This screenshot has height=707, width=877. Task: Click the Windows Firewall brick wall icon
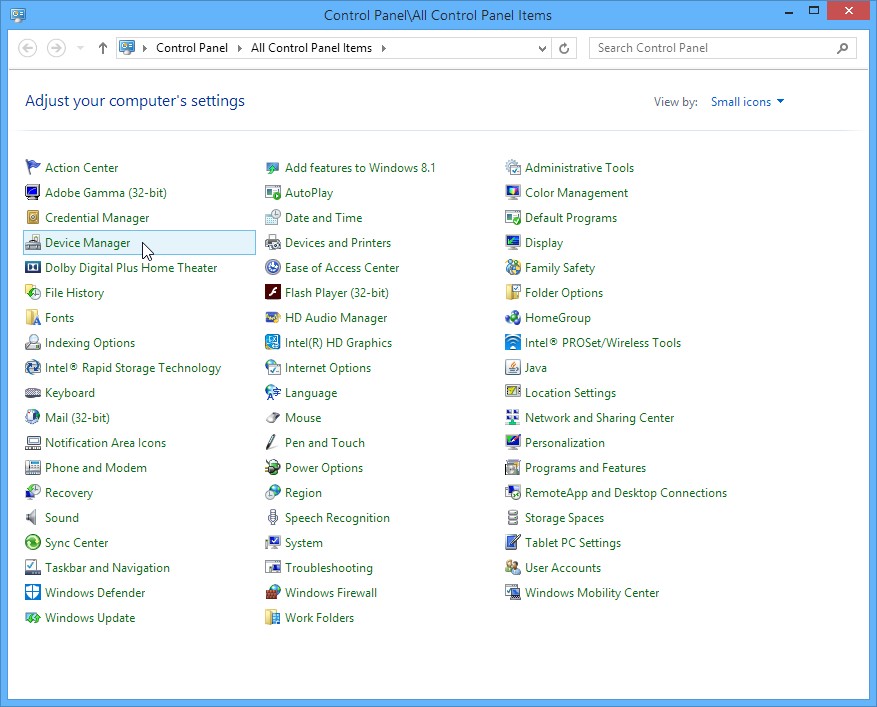(273, 592)
